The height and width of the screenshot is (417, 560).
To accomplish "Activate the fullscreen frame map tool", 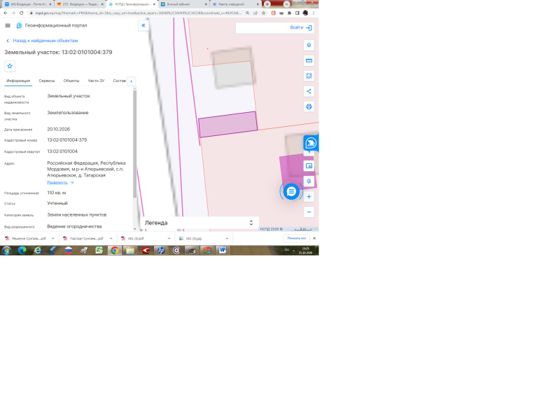I will pos(309,76).
